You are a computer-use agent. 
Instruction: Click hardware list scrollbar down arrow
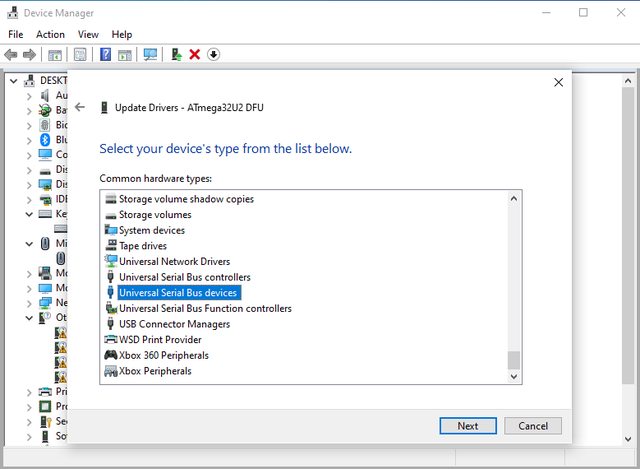[514, 376]
